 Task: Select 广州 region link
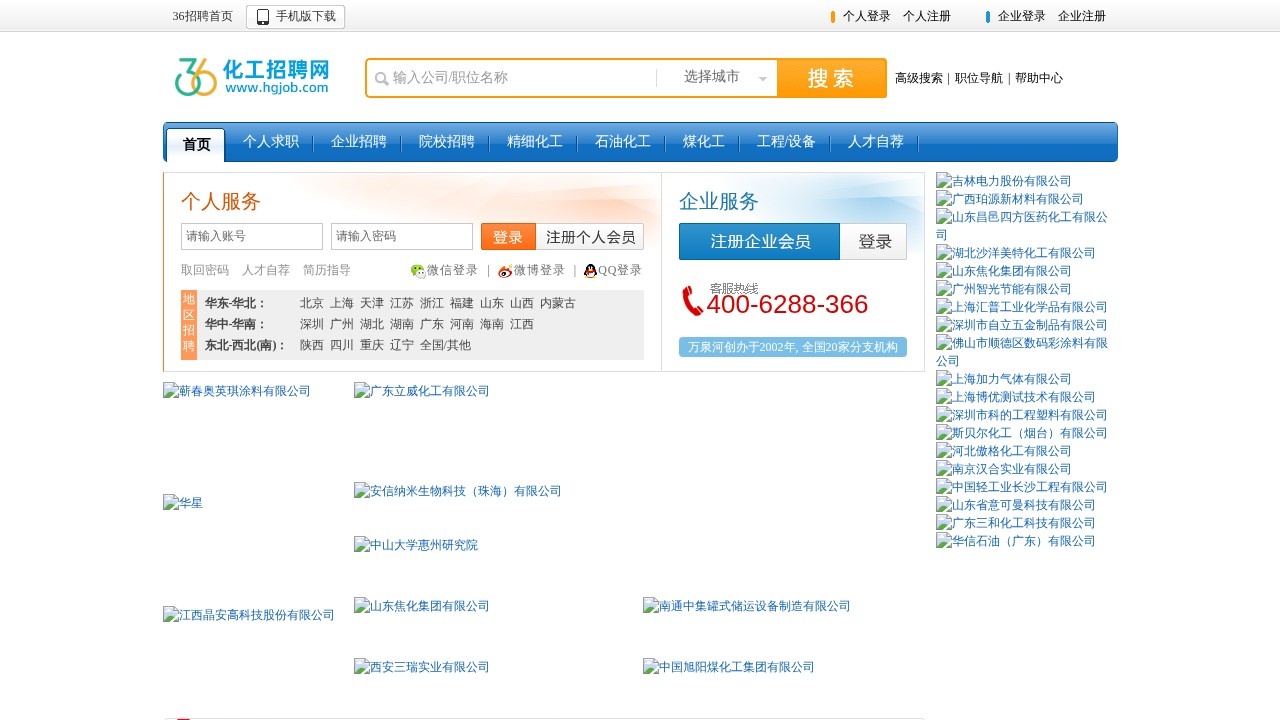click(x=342, y=324)
